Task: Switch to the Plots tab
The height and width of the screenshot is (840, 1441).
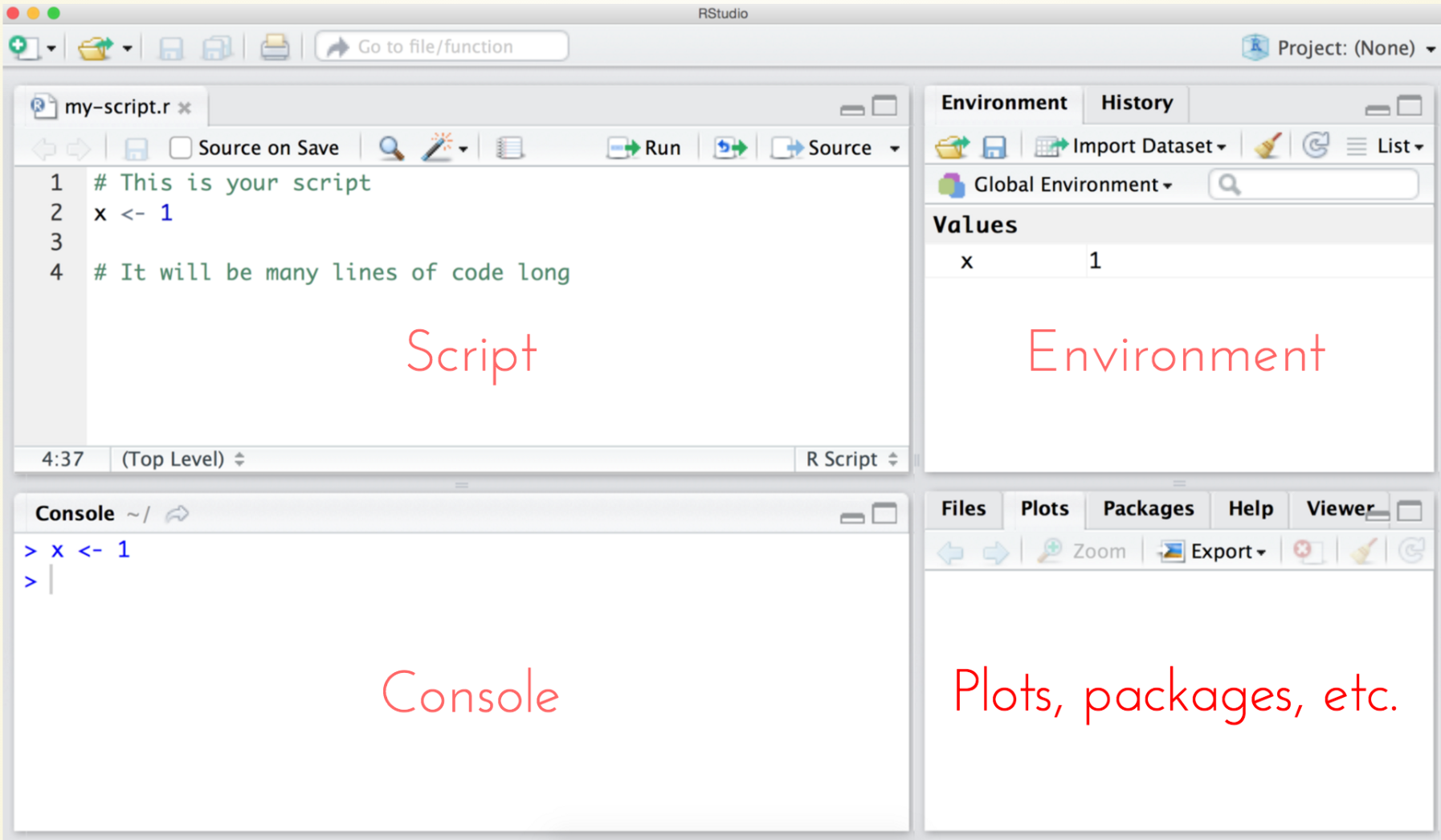Action: pyautogui.click(x=1044, y=508)
